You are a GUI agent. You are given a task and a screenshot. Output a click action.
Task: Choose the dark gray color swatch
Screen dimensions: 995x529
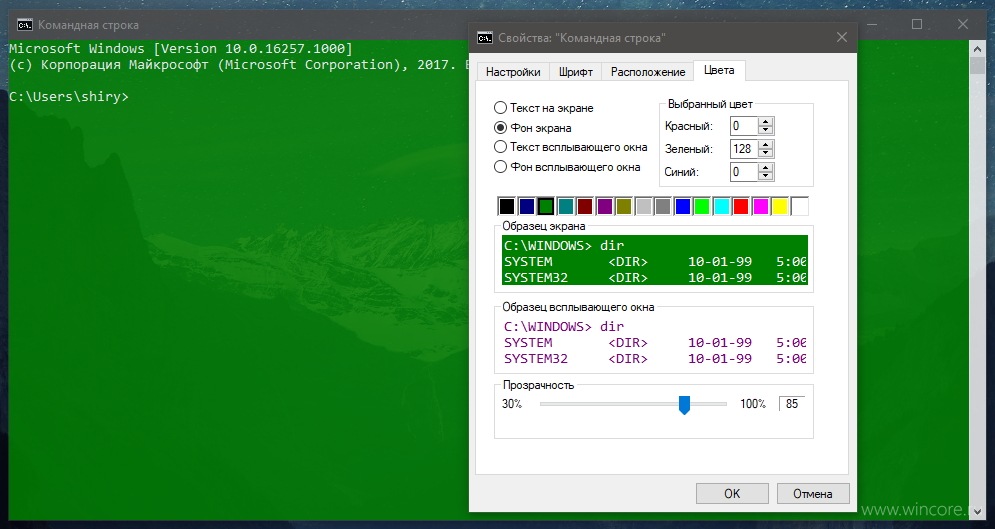coord(663,206)
